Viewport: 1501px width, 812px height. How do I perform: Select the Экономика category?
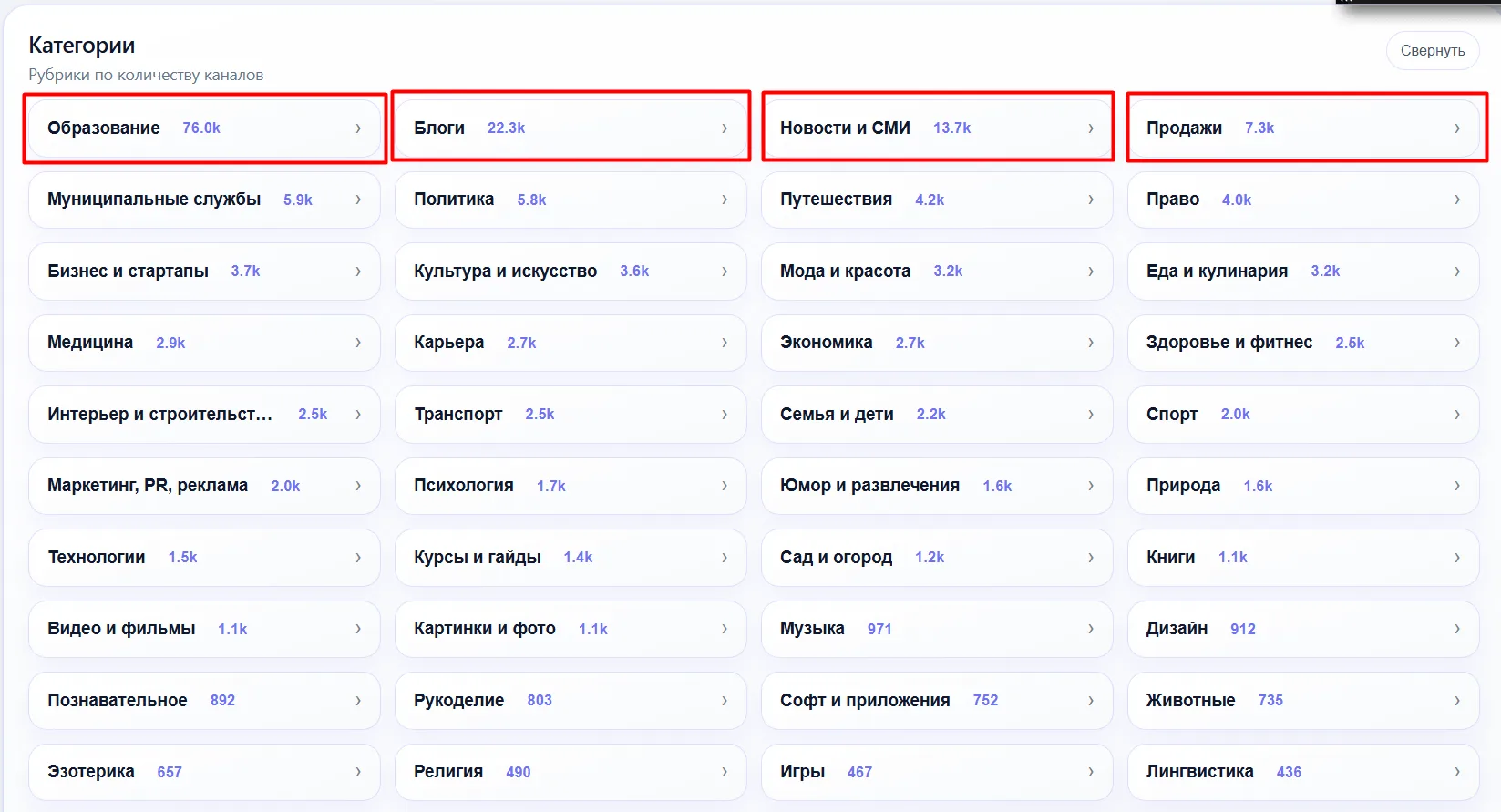pyautogui.click(x=937, y=343)
